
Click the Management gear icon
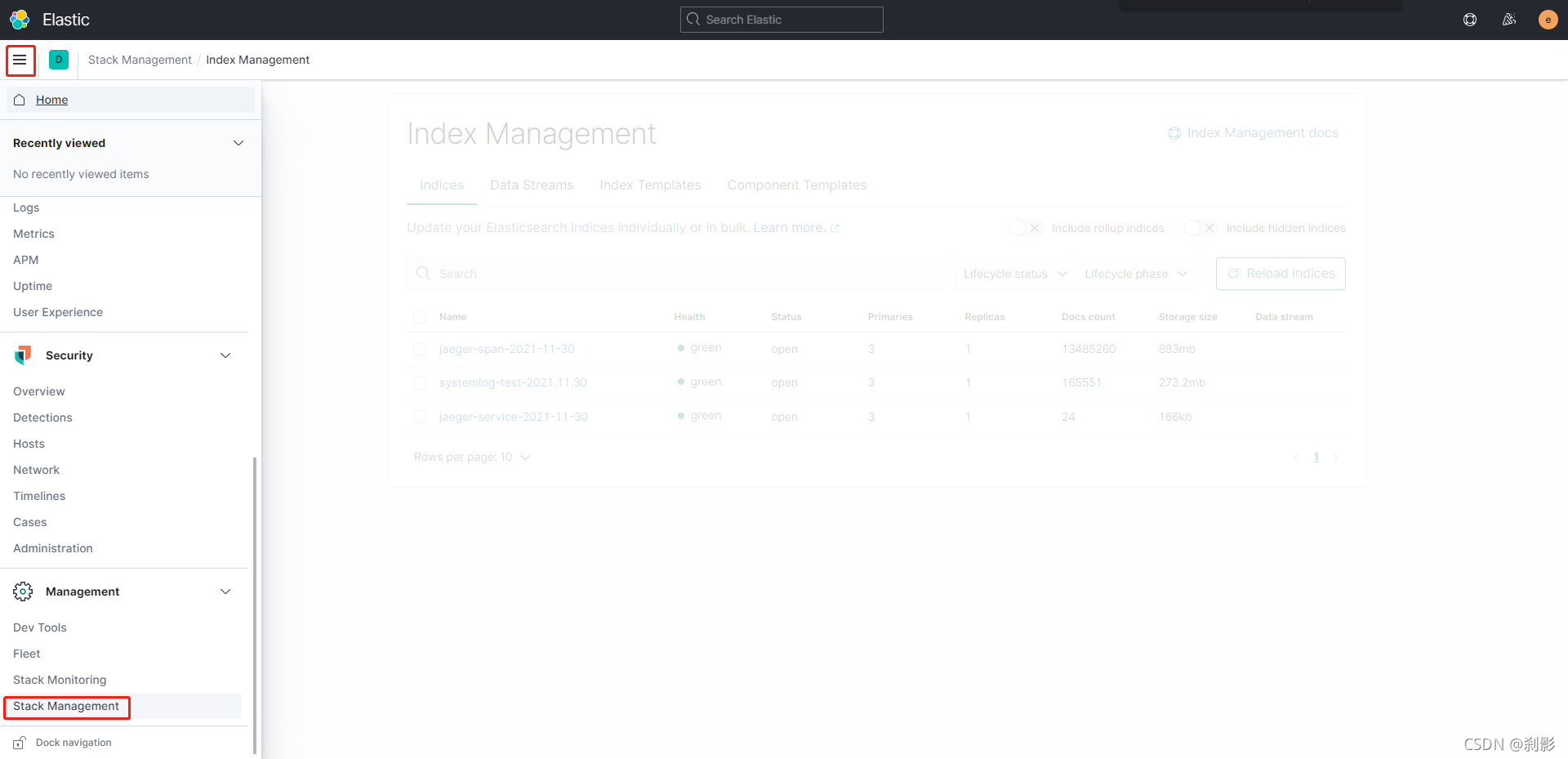[23, 592]
